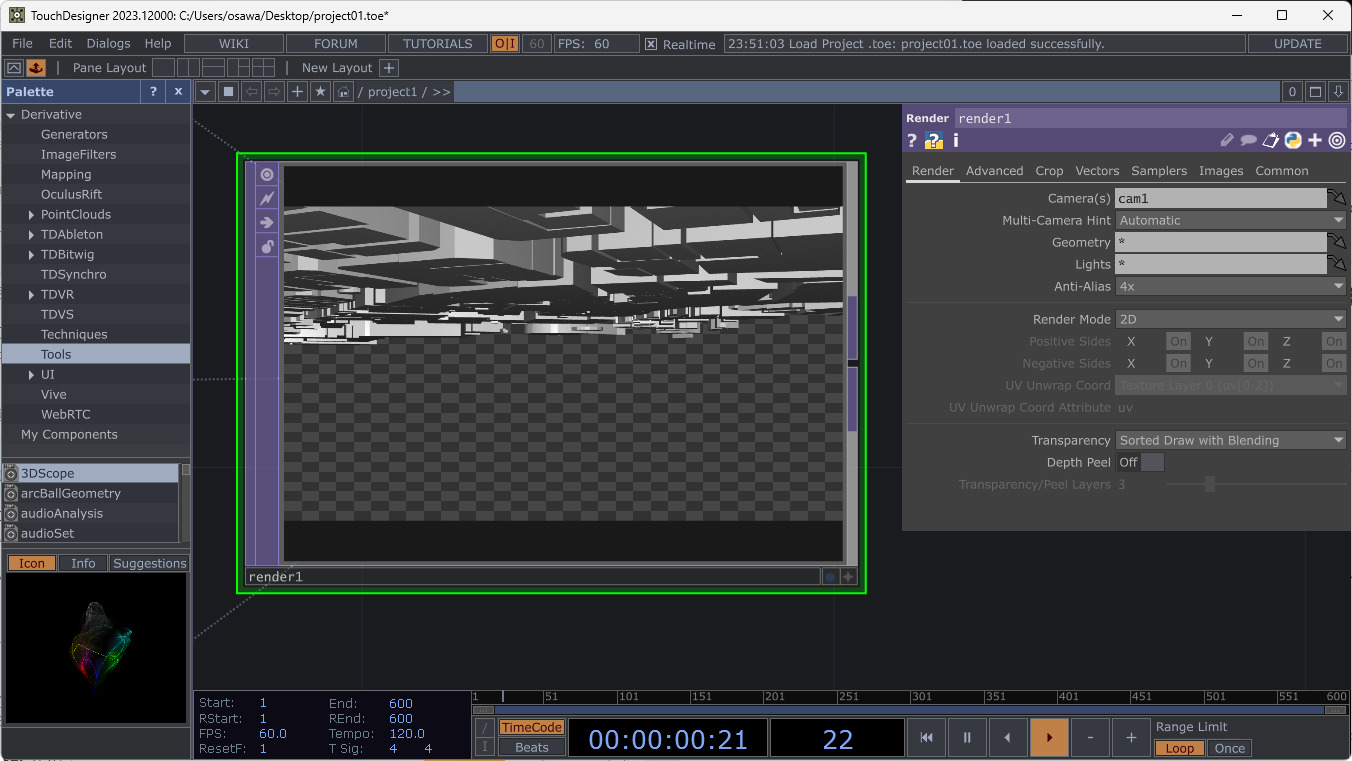Click the render1 node display flag dot
This screenshot has height=761, width=1352.
coord(830,576)
